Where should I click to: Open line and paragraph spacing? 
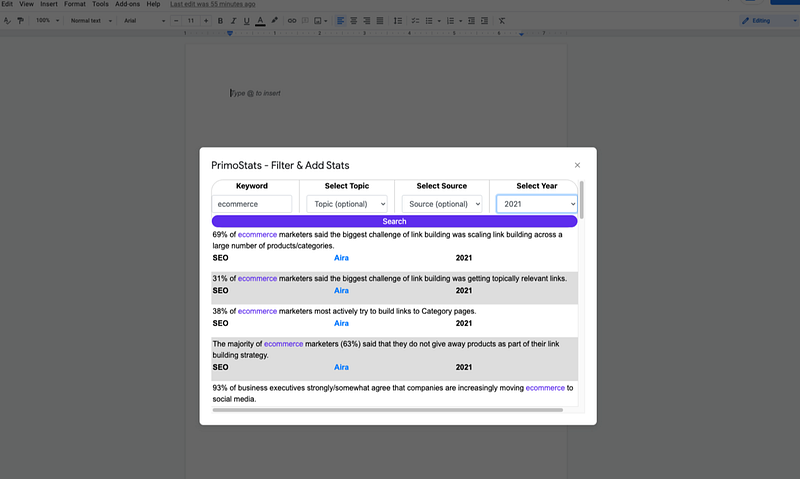click(x=398, y=21)
